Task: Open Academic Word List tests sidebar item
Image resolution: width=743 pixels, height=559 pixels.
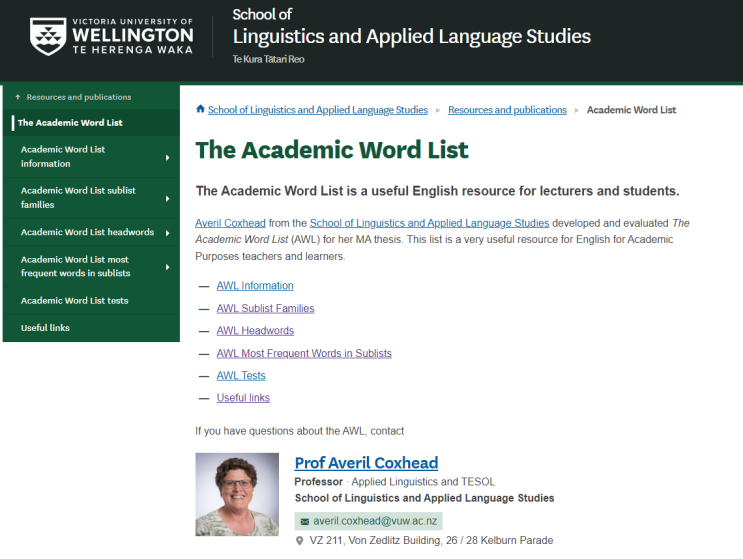Action: tap(75, 300)
